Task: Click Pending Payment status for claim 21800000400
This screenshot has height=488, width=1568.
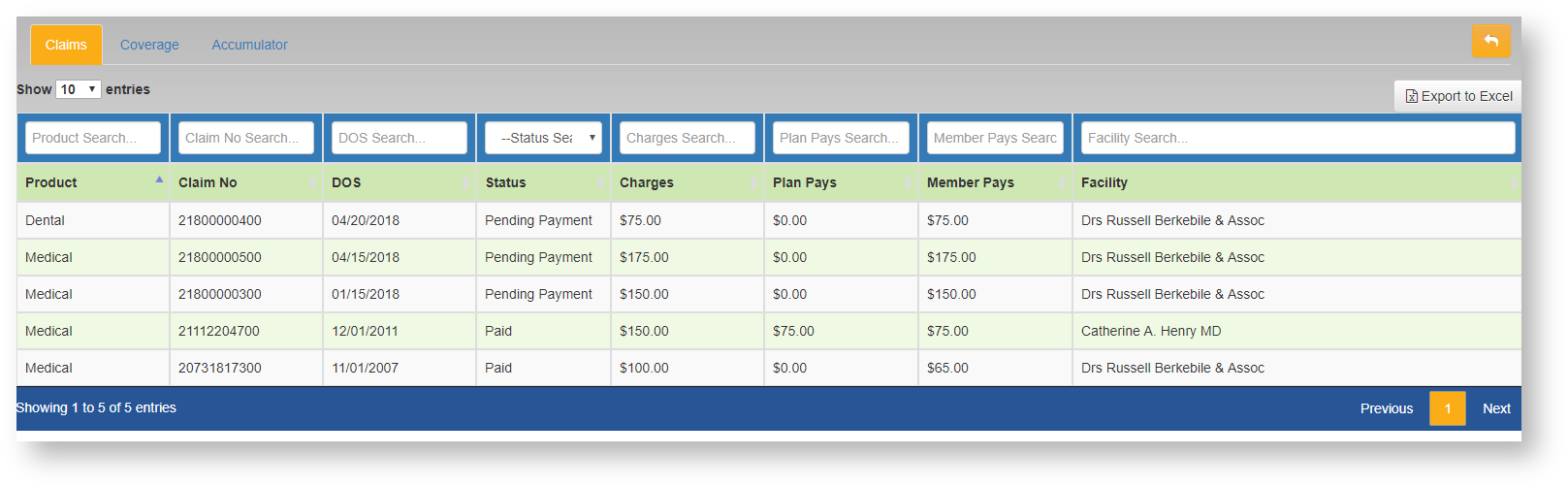Action: tap(538, 220)
